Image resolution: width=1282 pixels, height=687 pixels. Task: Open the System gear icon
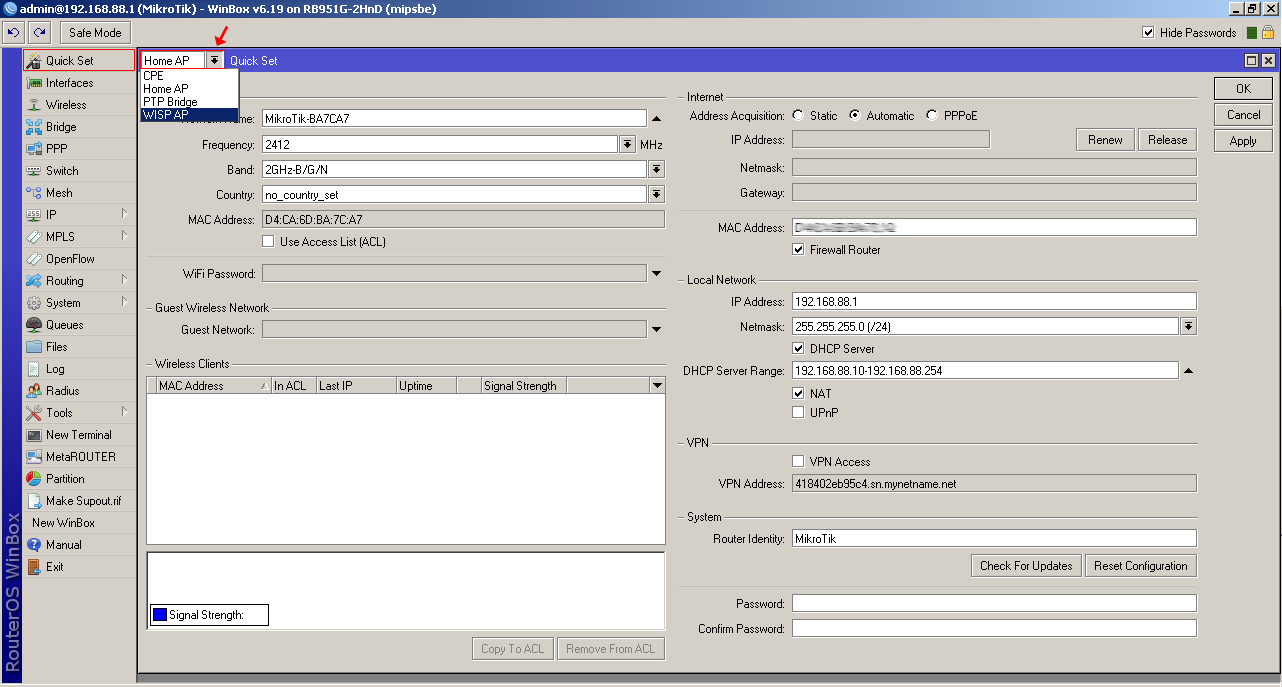tap(34, 303)
